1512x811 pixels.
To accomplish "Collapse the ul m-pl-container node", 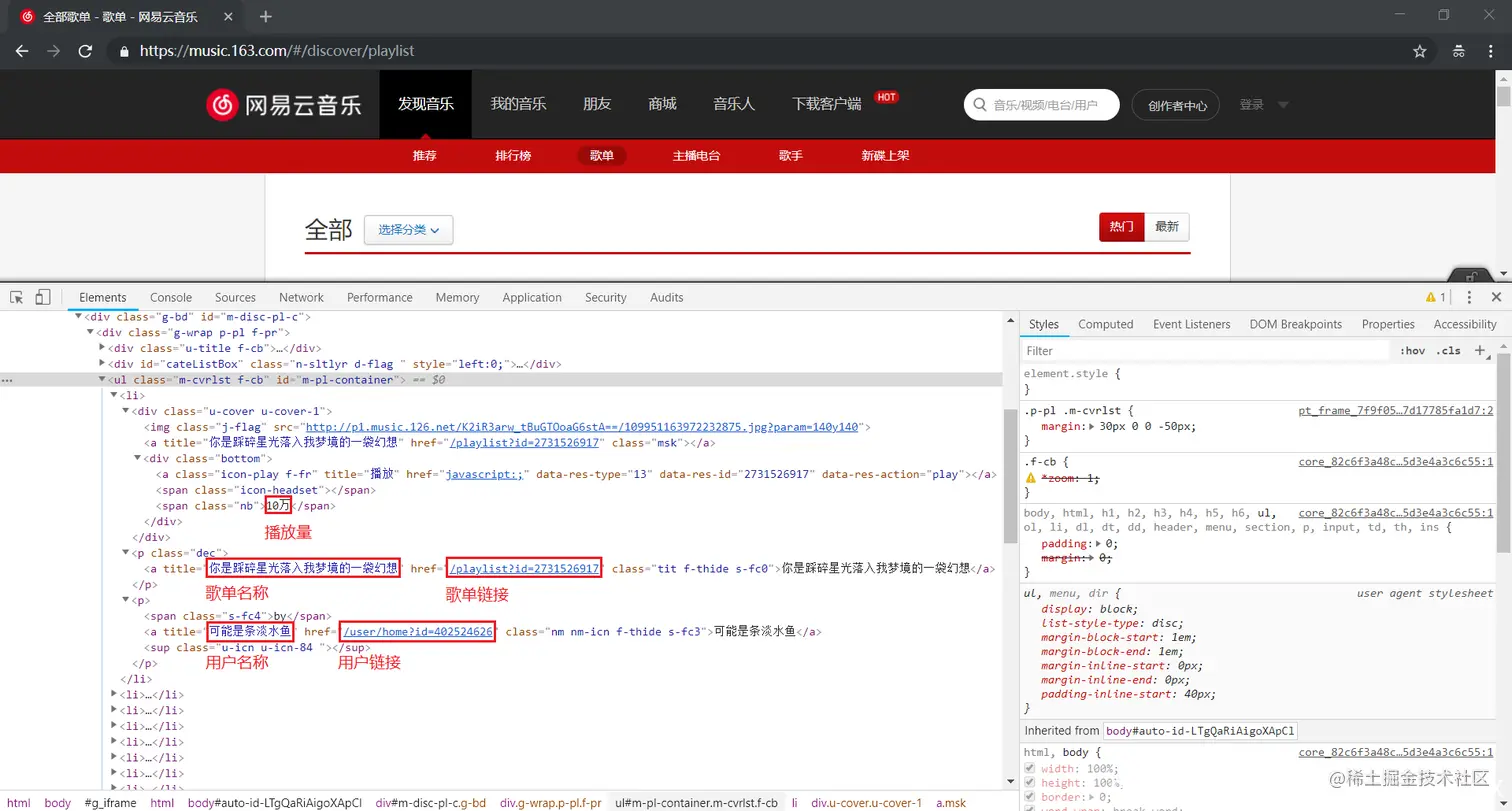I will [102, 380].
